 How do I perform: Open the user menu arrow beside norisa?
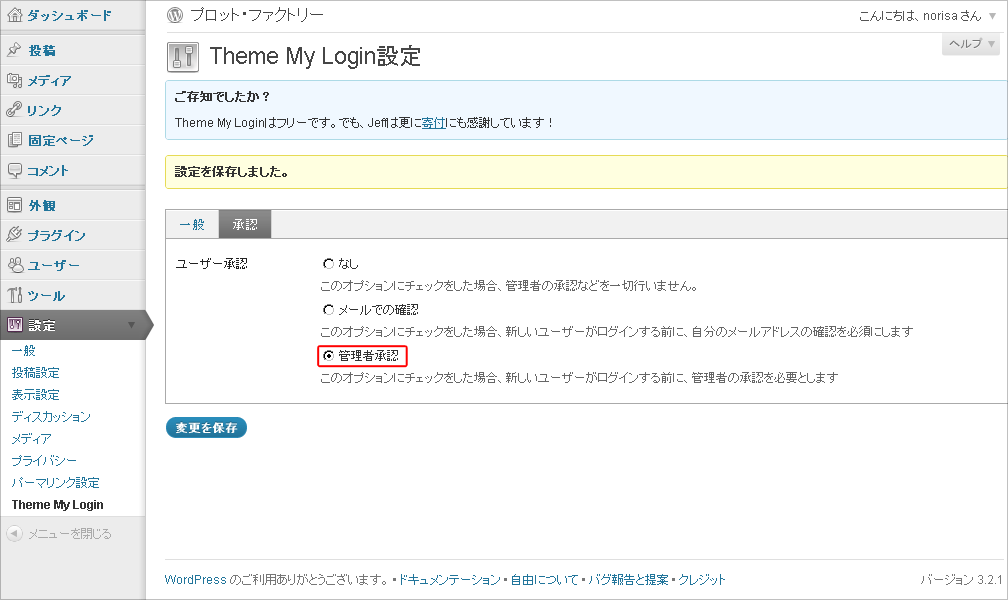tap(993, 15)
